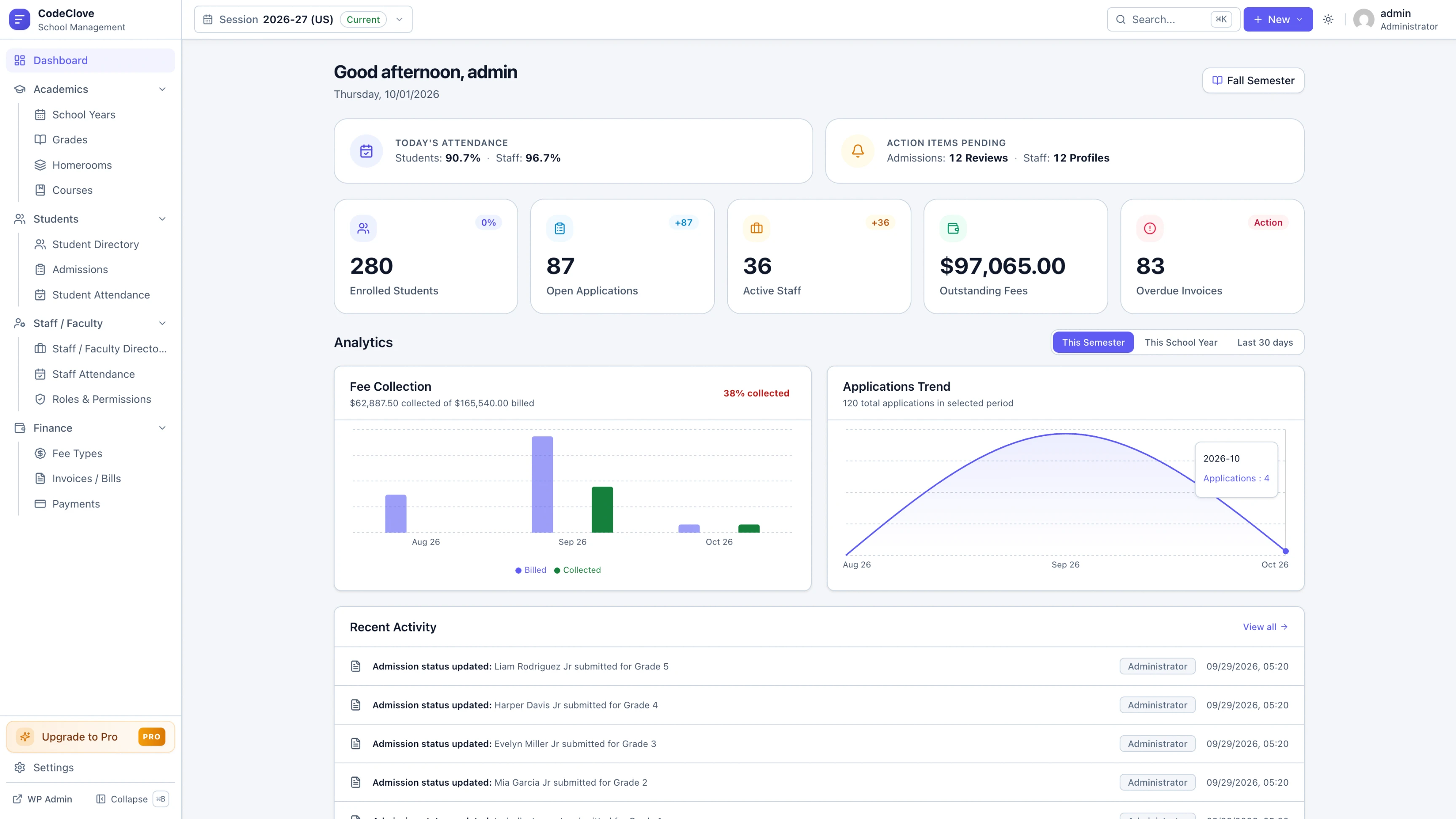Click the 12 Reviews admissions text
The image size is (1456, 819).
click(978, 158)
